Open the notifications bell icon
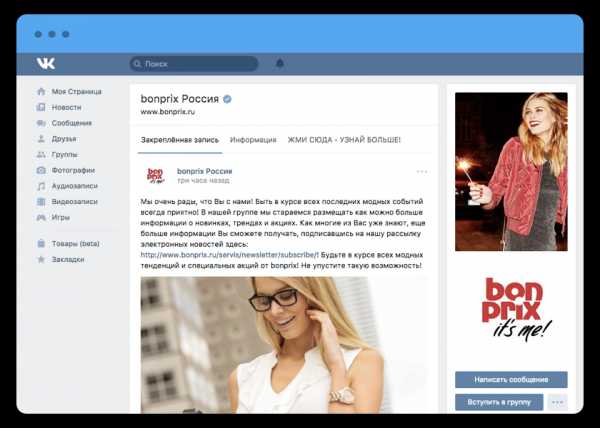 (280, 63)
